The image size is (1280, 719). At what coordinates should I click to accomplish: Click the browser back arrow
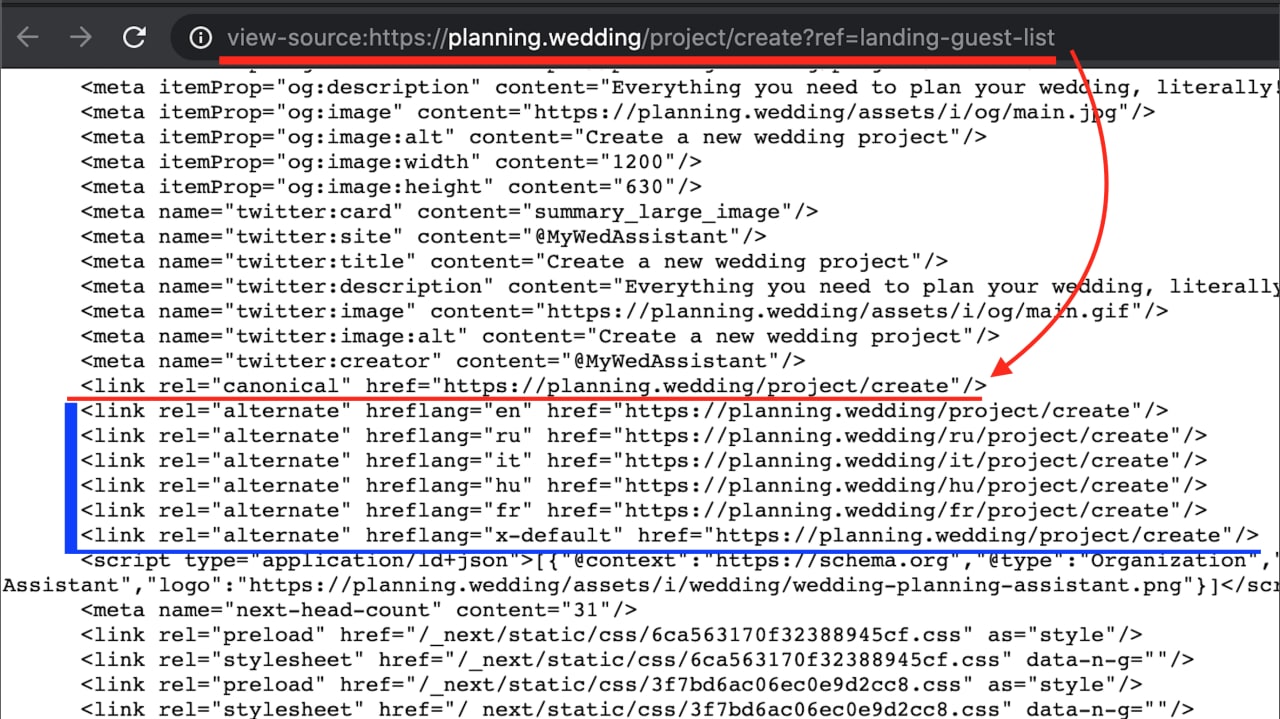tap(27, 38)
